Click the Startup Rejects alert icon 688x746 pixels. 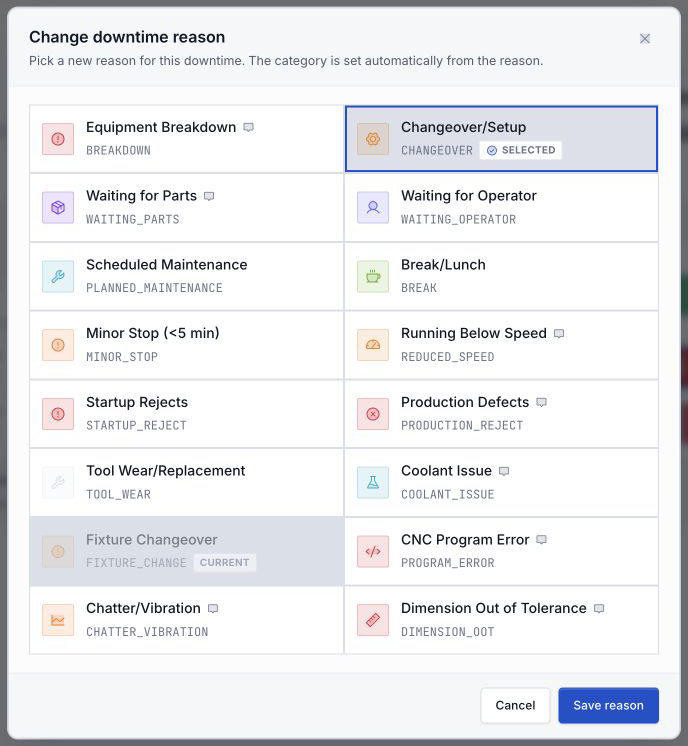tap(58, 414)
